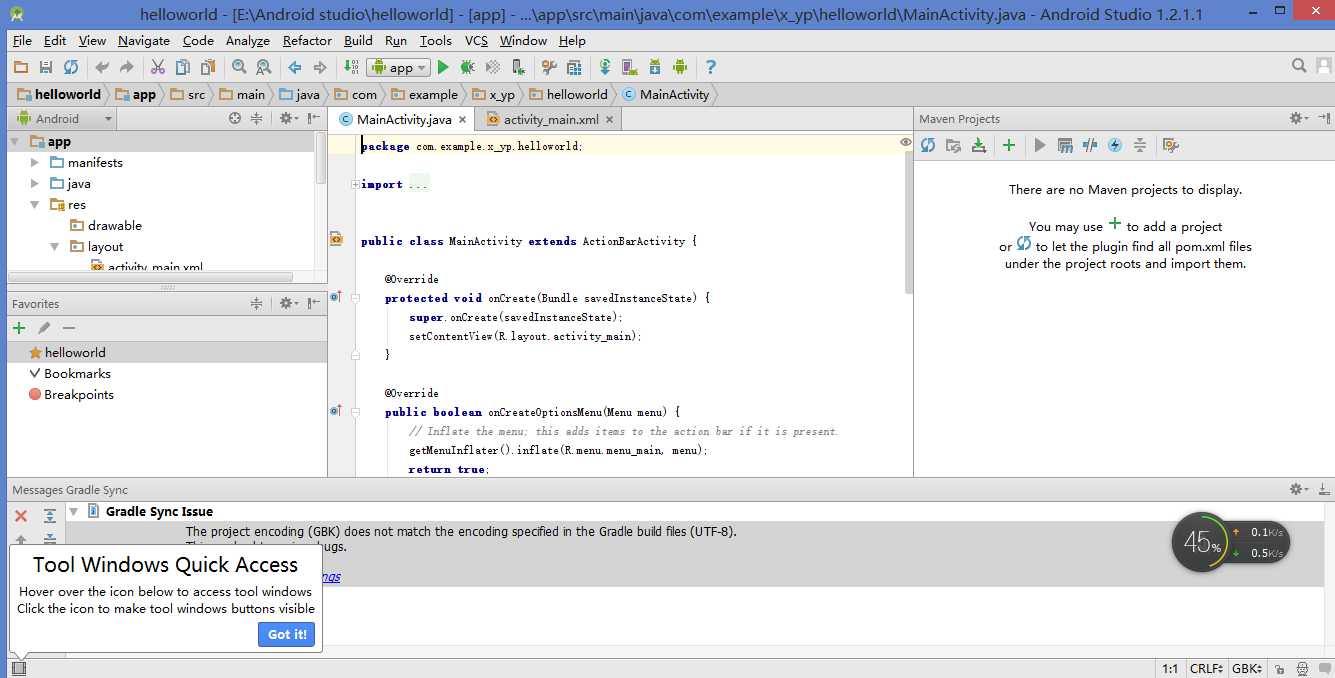
Task: Open Maven Settings wrench icon
Action: [x=1171, y=145]
